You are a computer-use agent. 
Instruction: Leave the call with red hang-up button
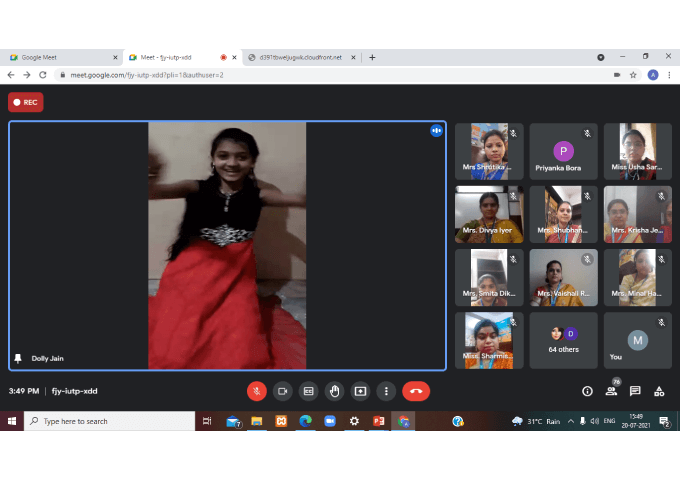coord(416,391)
